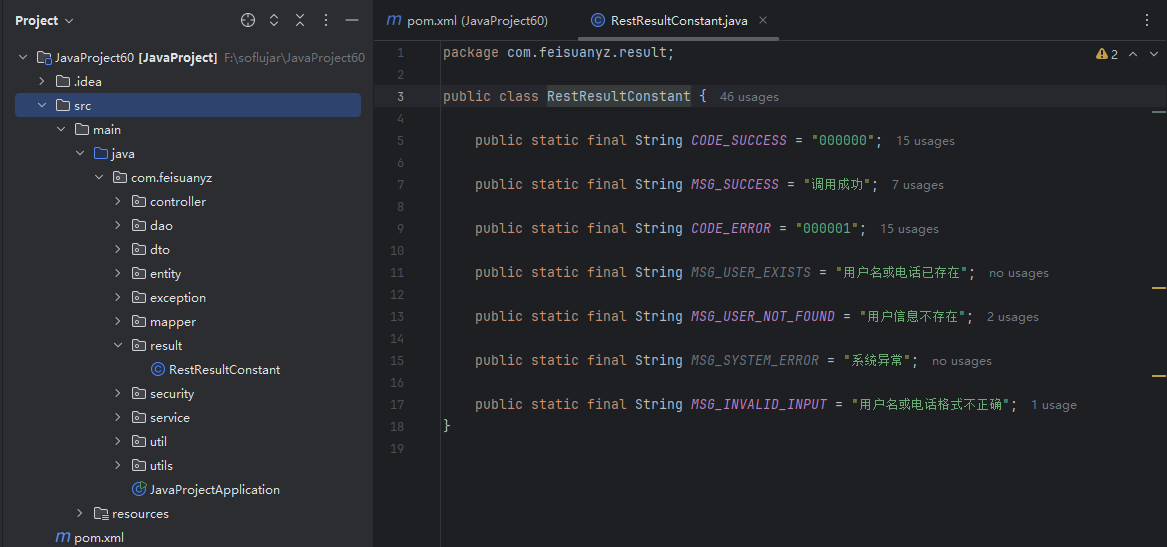Close the RestResultConstant.java tab
1167x547 pixels.
763,21
